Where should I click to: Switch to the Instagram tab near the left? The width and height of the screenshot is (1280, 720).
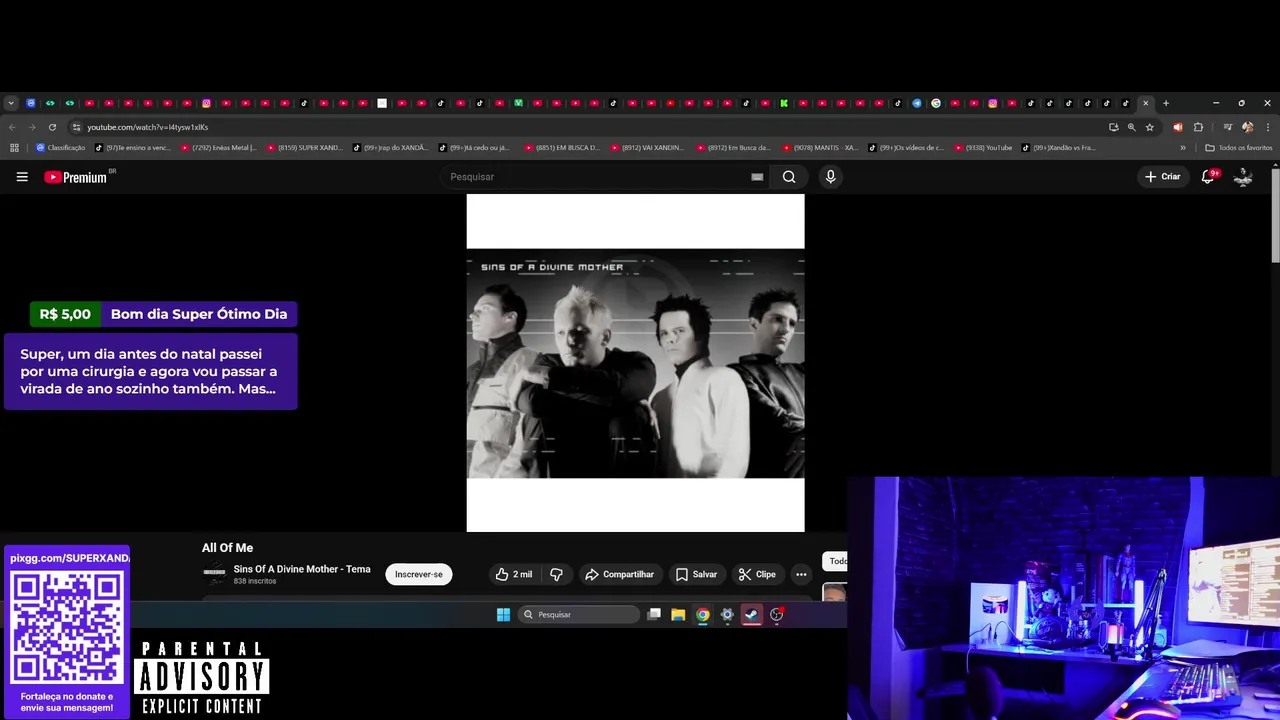(206, 103)
